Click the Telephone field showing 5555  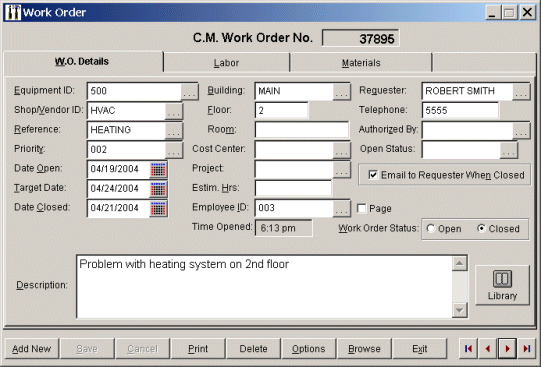pos(460,111)
